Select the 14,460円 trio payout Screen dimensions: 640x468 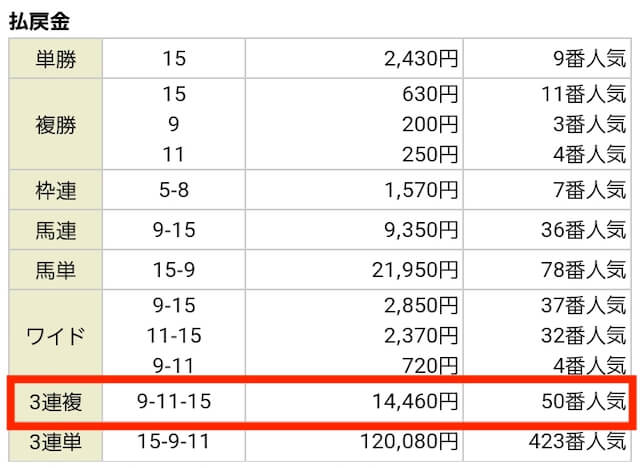click(x=415, y=401)
